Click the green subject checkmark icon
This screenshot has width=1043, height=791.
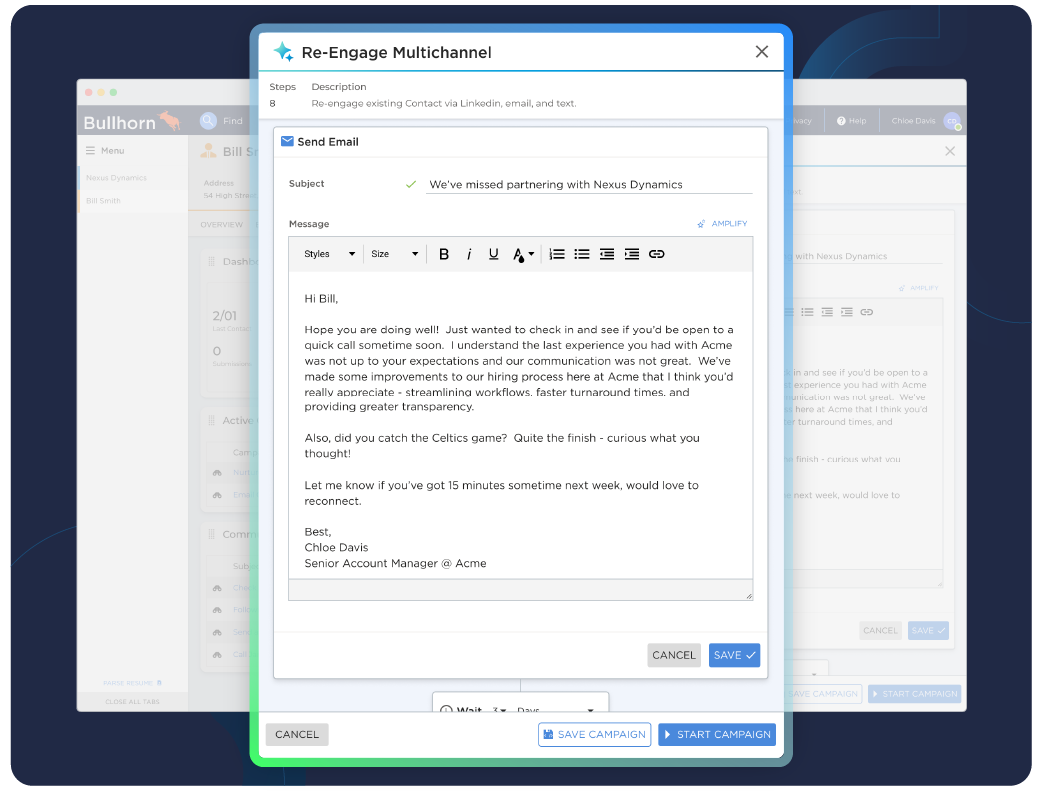coord(411,184)
